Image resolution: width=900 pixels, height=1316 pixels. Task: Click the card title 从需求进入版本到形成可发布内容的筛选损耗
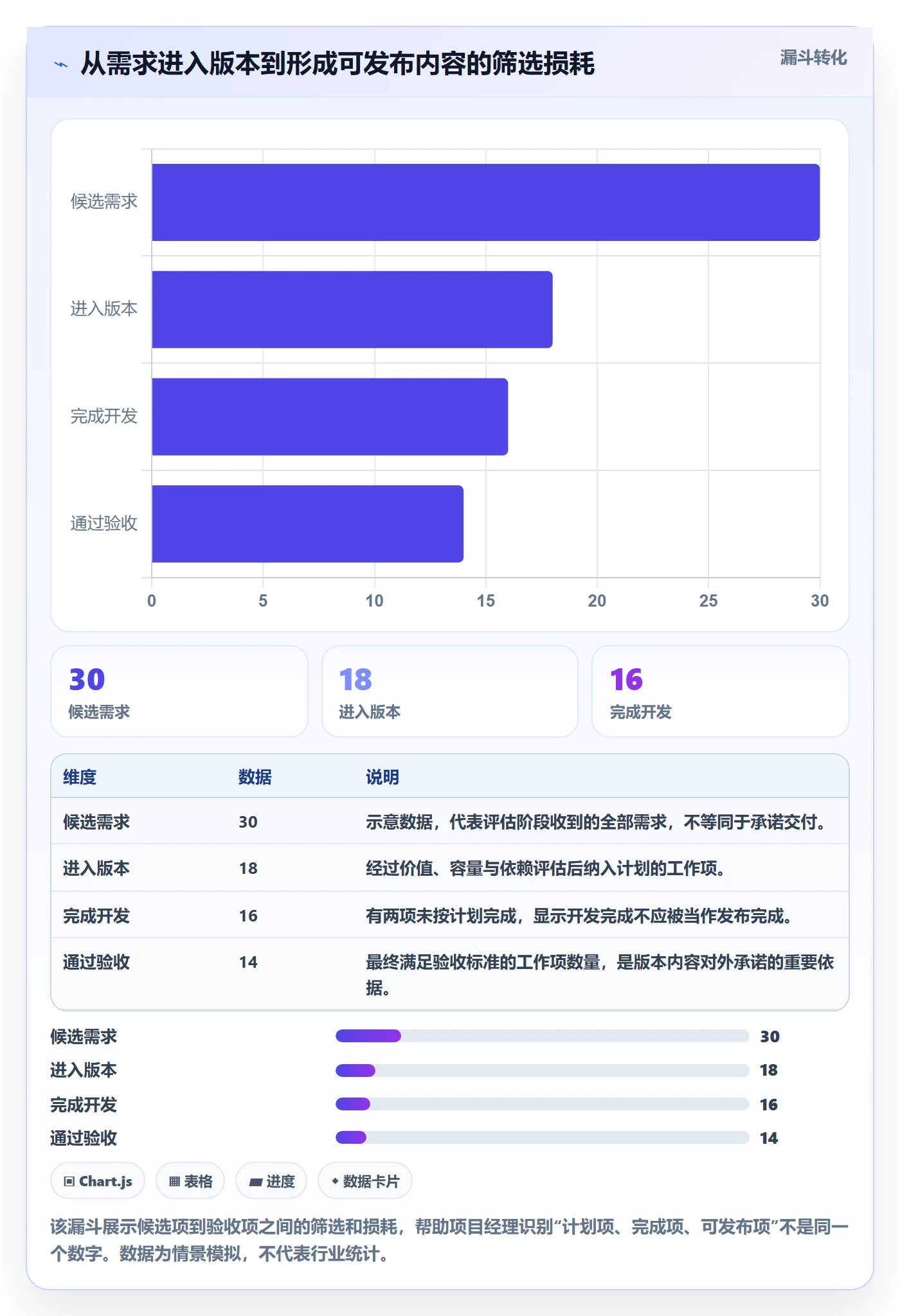tap(337, 64)
